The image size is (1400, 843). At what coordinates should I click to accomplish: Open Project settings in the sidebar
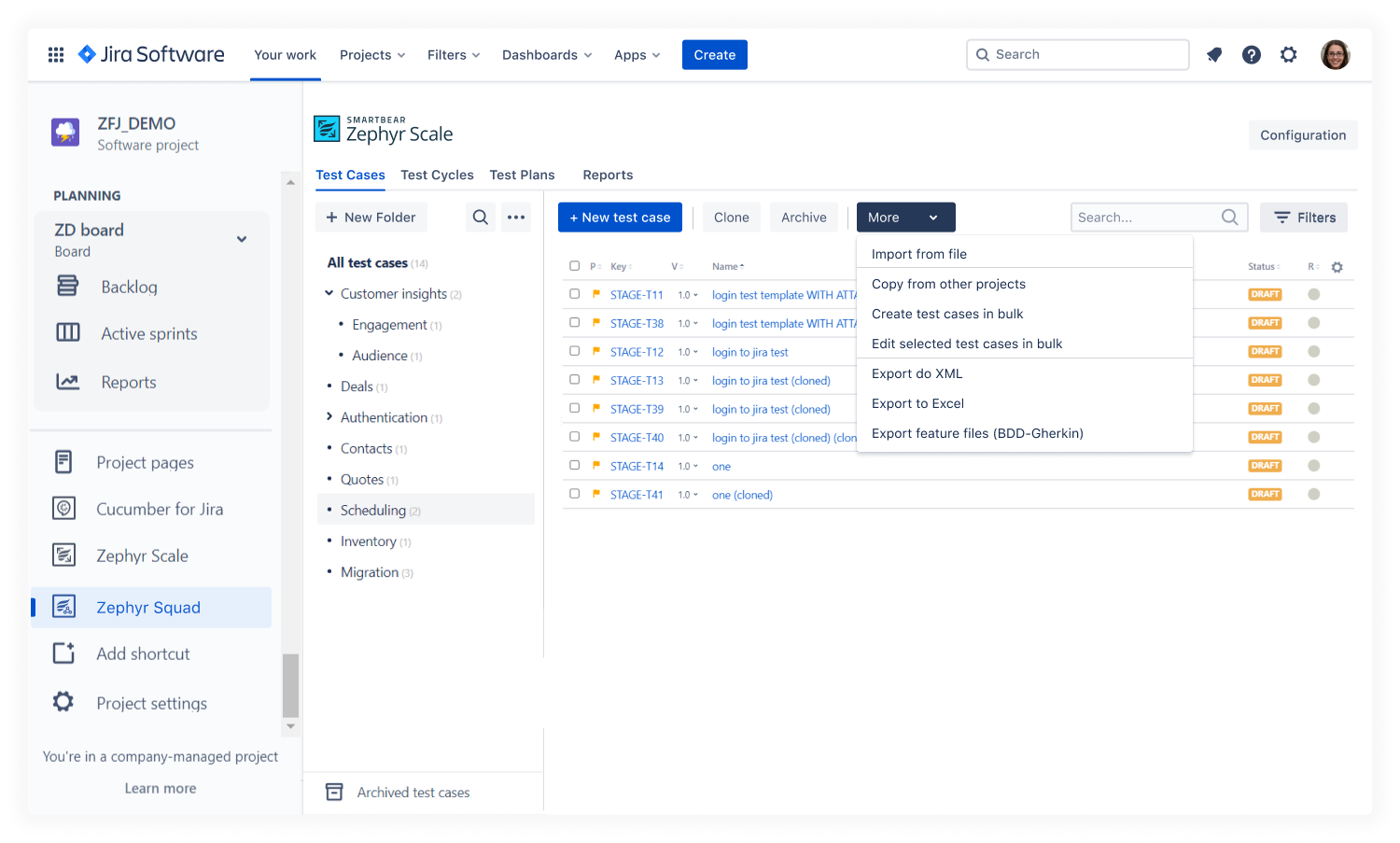point(151,703)
